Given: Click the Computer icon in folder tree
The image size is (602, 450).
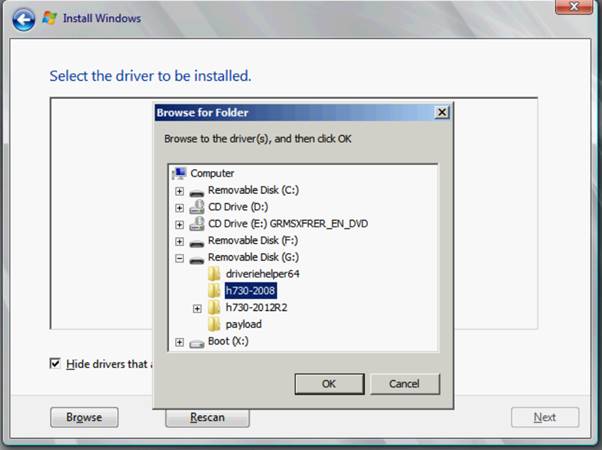Looking at the screenshot, I should tap(179, 173).
